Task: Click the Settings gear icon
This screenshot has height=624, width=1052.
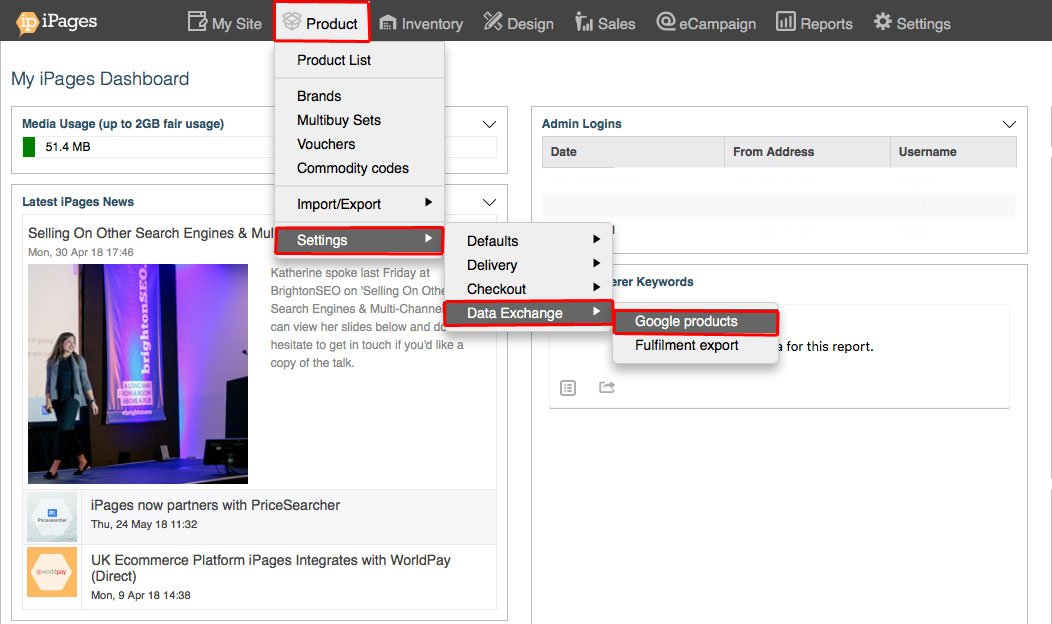Action: 883,21
